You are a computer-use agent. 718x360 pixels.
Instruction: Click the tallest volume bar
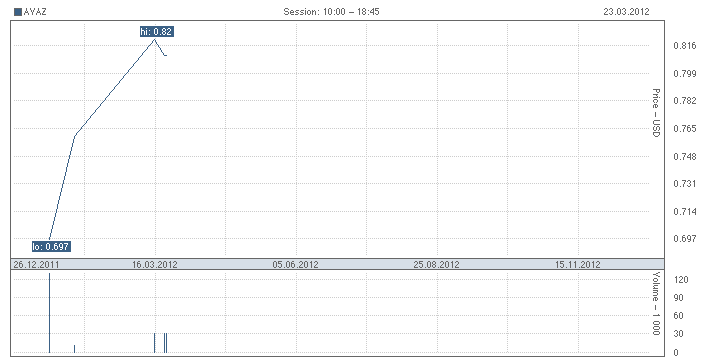49,313
